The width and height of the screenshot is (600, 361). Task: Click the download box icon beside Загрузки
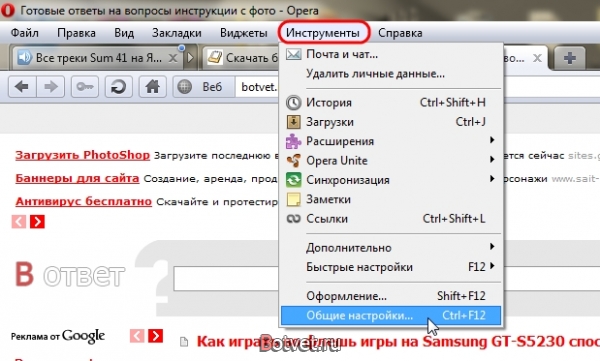tap(293, 122)
